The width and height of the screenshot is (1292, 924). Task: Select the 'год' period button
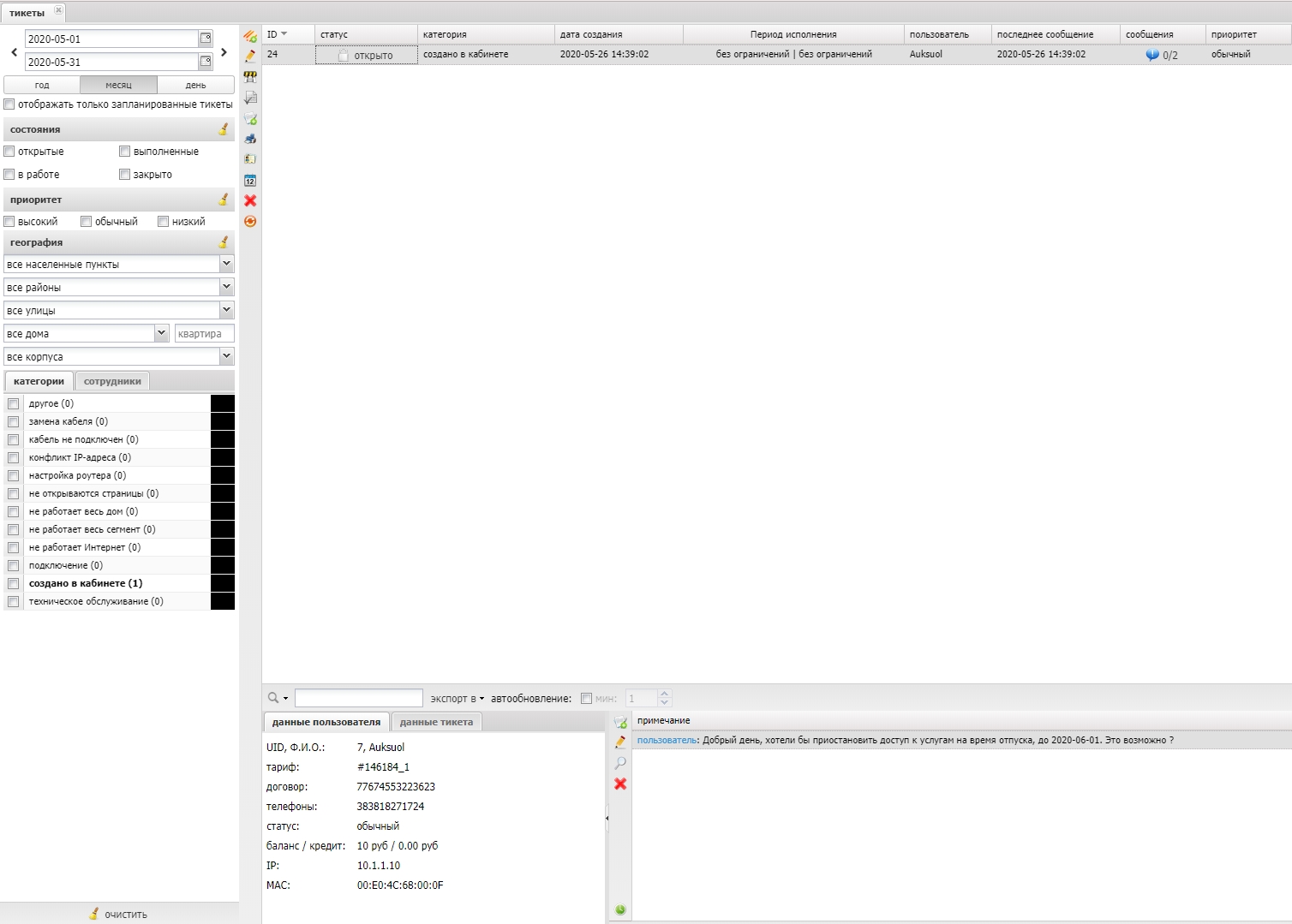42,85
